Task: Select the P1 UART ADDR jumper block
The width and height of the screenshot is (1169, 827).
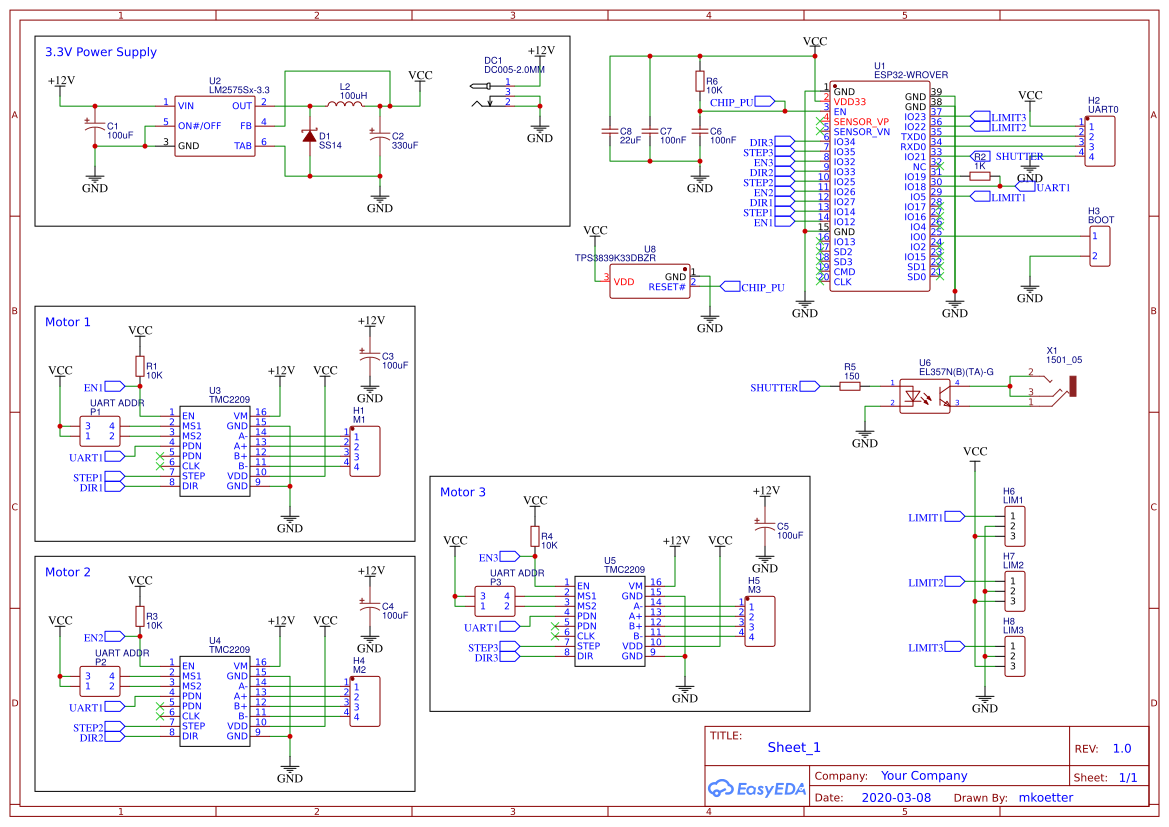Action: 100,431
